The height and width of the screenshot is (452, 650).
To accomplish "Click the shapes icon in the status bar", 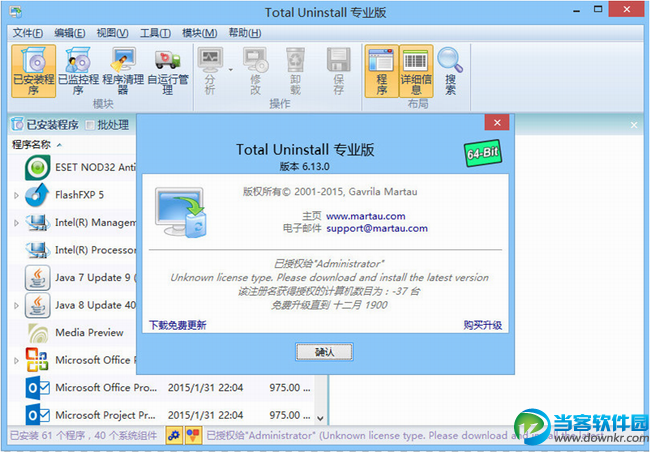I will [x=193, y=435].
